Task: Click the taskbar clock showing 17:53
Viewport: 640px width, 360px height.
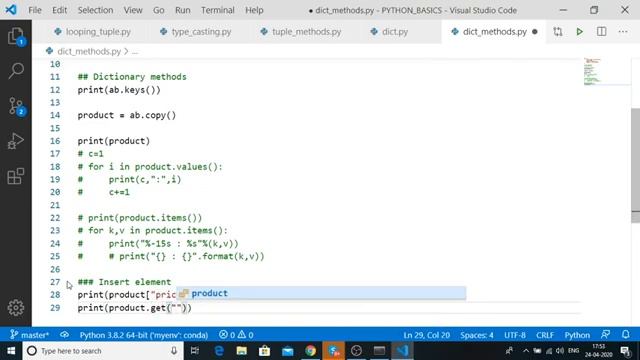Action: pos(598,351)
